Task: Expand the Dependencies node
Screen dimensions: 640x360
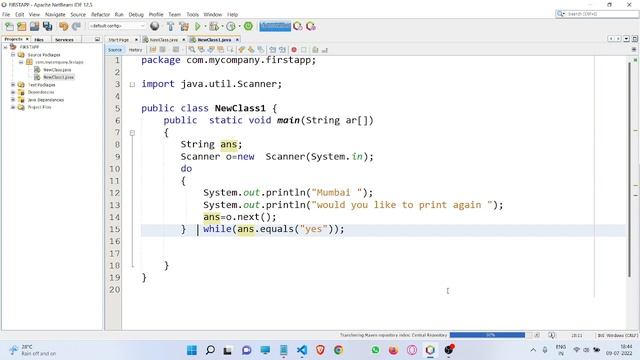Action: pos(13,92)
